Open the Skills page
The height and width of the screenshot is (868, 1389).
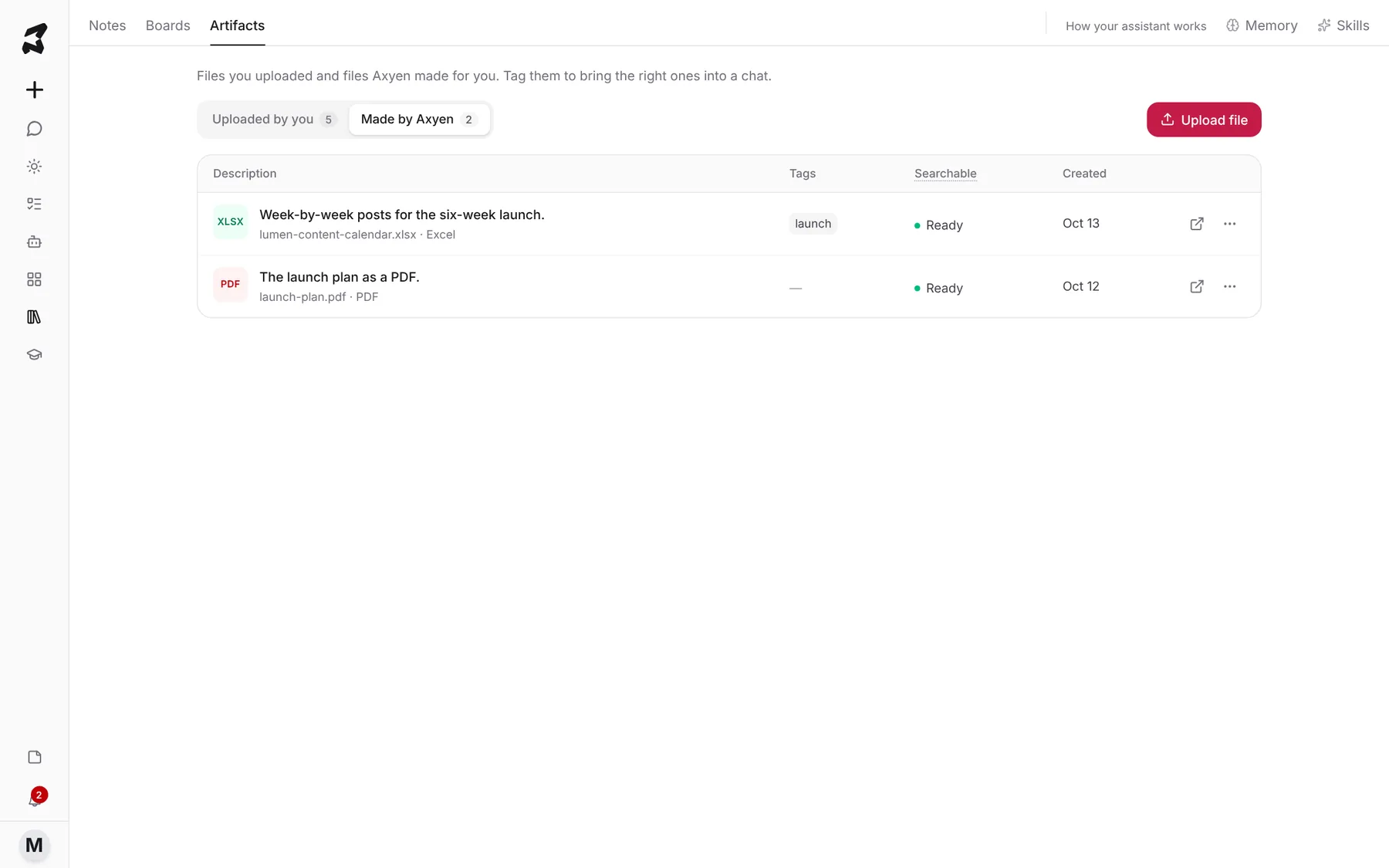click(1343, 25)
